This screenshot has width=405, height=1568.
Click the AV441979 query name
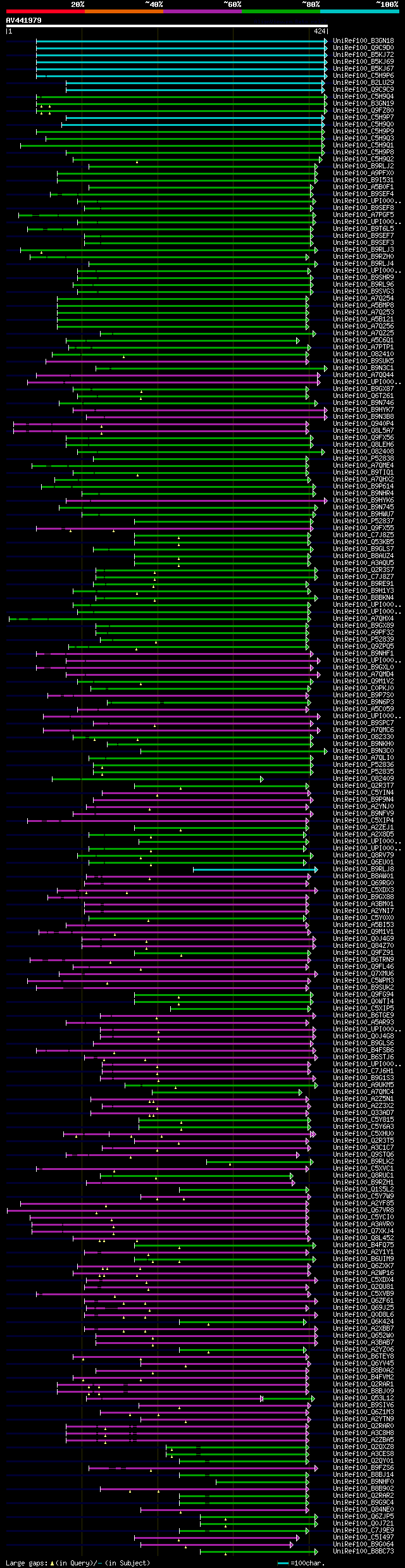click(24, 20)
